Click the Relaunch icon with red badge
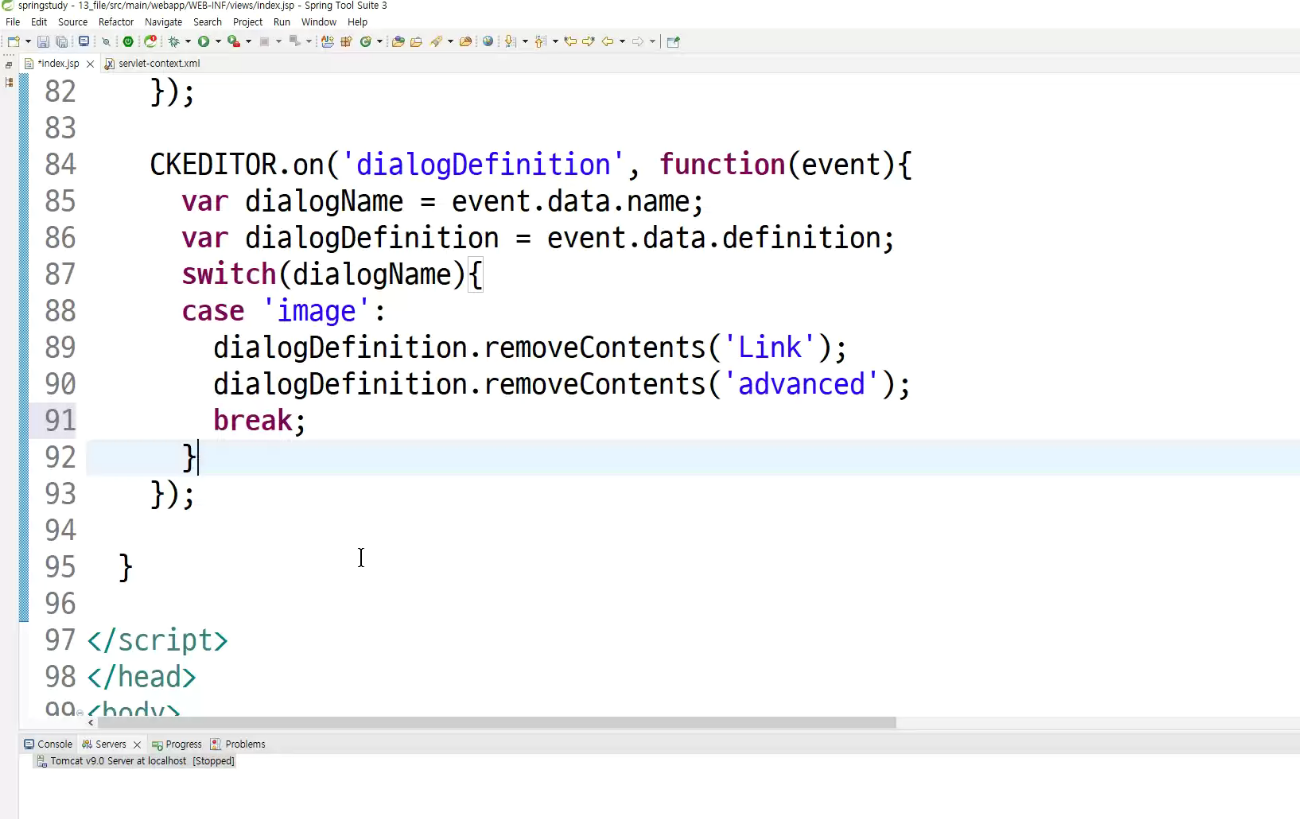This screenshot has width=1300, height=819. click(150, 42)
